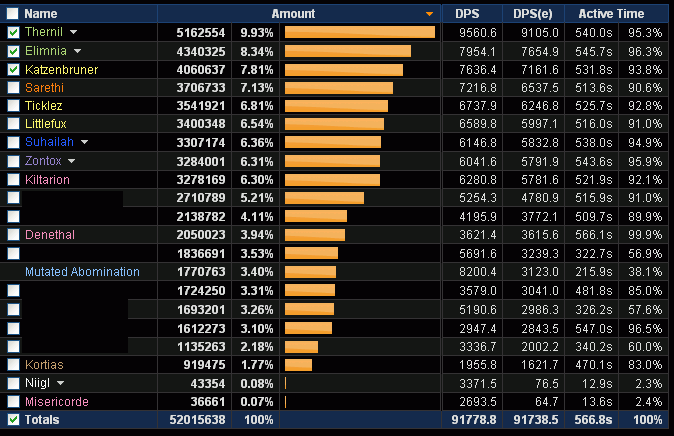Select the Misericorde name link
The image size is (674, 436).
coord(56,402)
